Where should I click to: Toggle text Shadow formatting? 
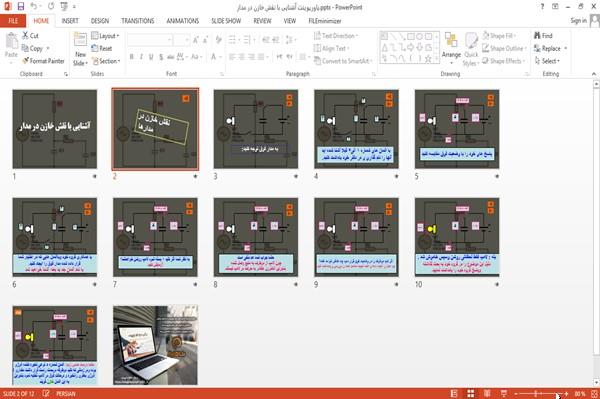[161, 57]
